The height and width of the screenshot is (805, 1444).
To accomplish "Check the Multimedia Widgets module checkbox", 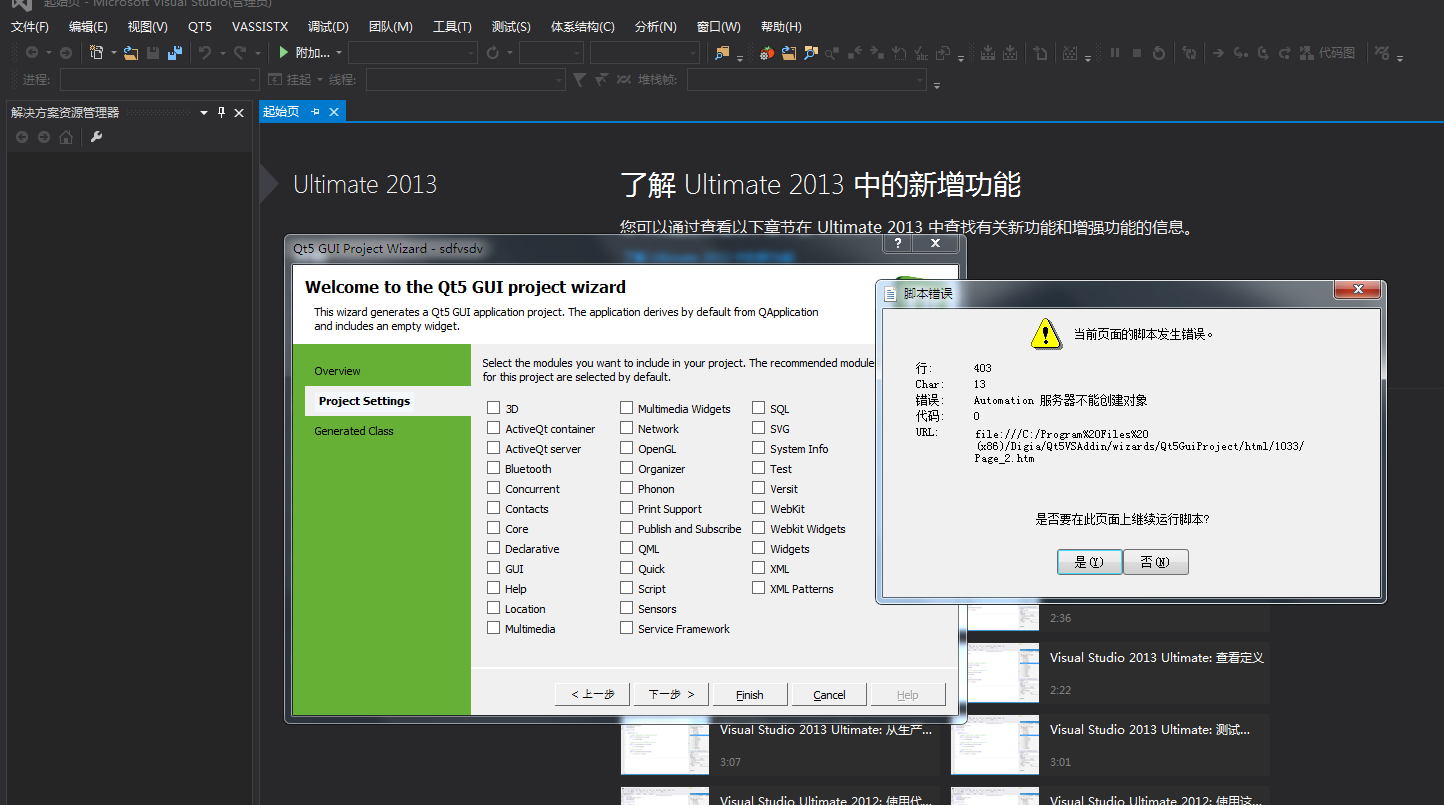I will (626, 408).
